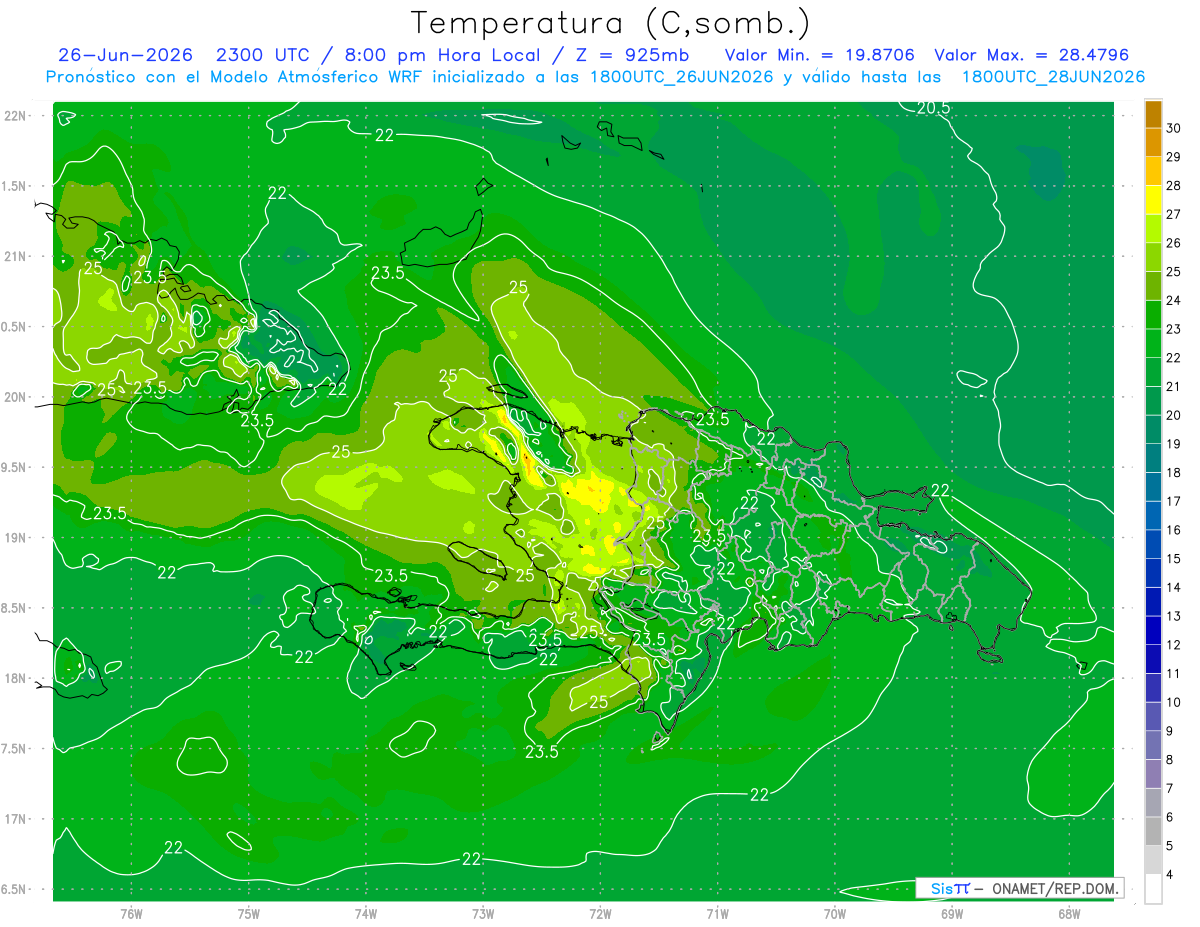
Task: Click the '18N' latitude axis label
Action: pyautogui.click(x=16, y=678)
